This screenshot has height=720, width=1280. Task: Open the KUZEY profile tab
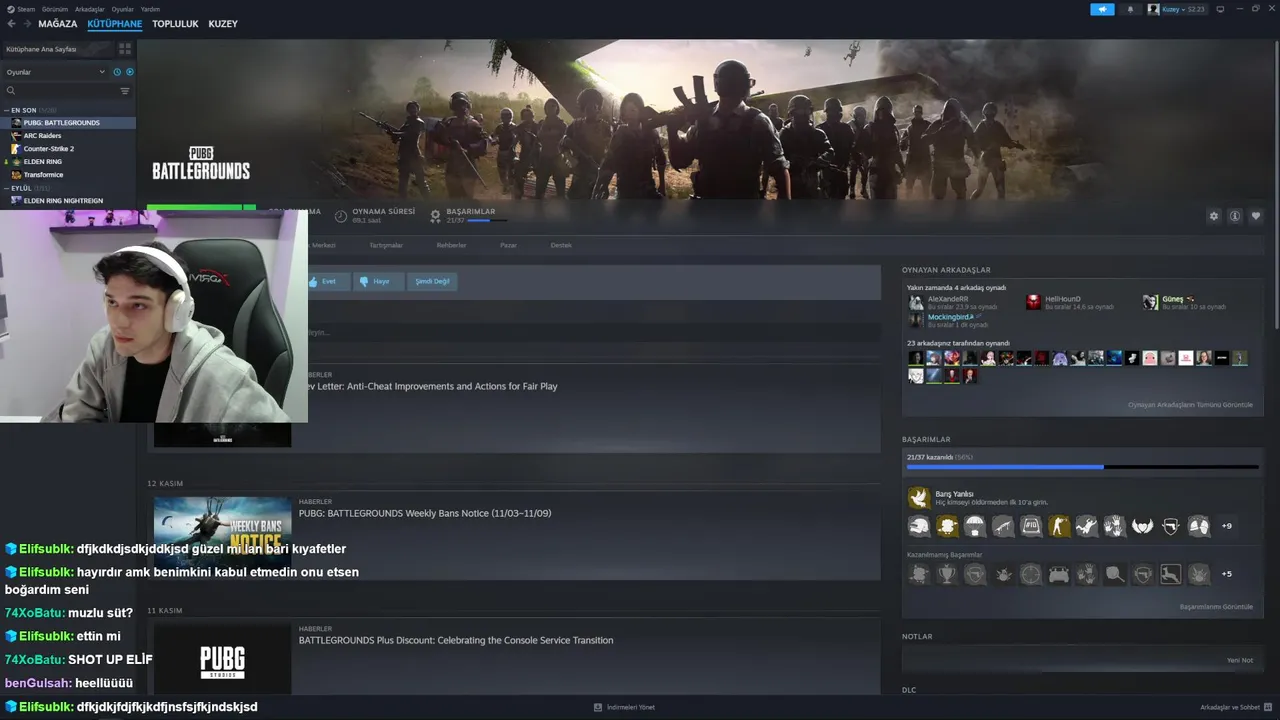click(223, 23)
